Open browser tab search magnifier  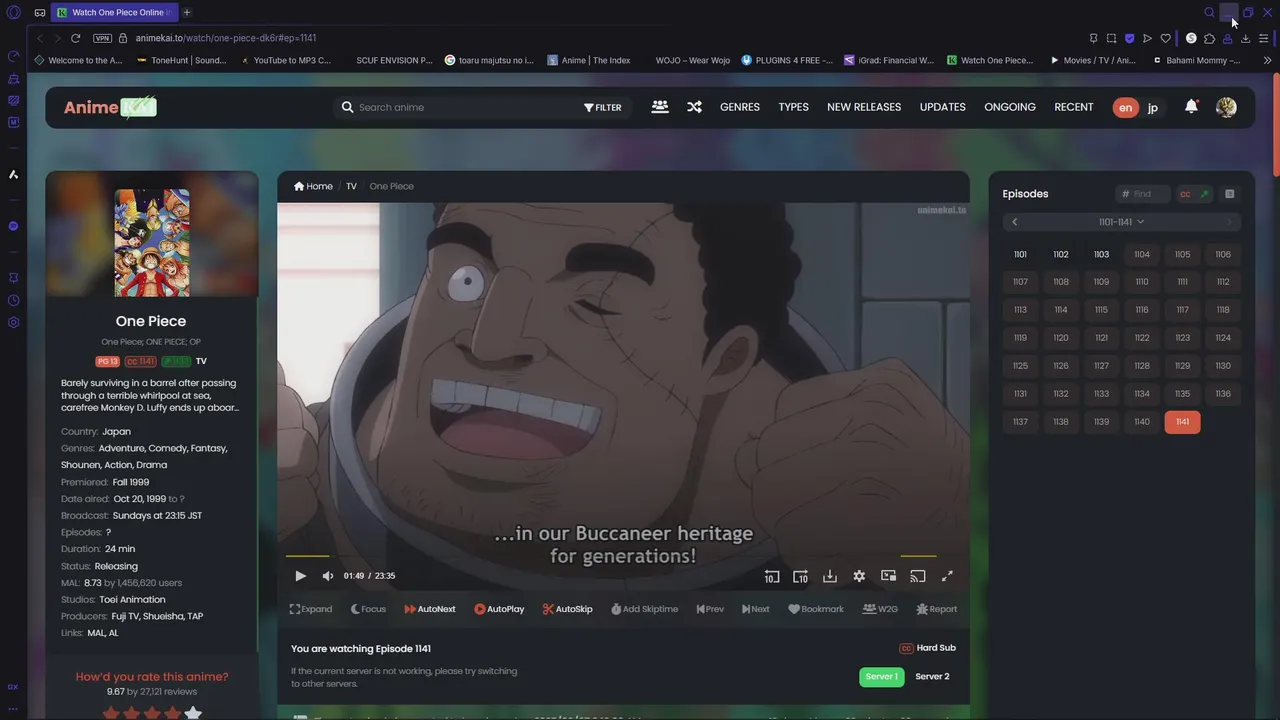click(x=1209, y=13)
